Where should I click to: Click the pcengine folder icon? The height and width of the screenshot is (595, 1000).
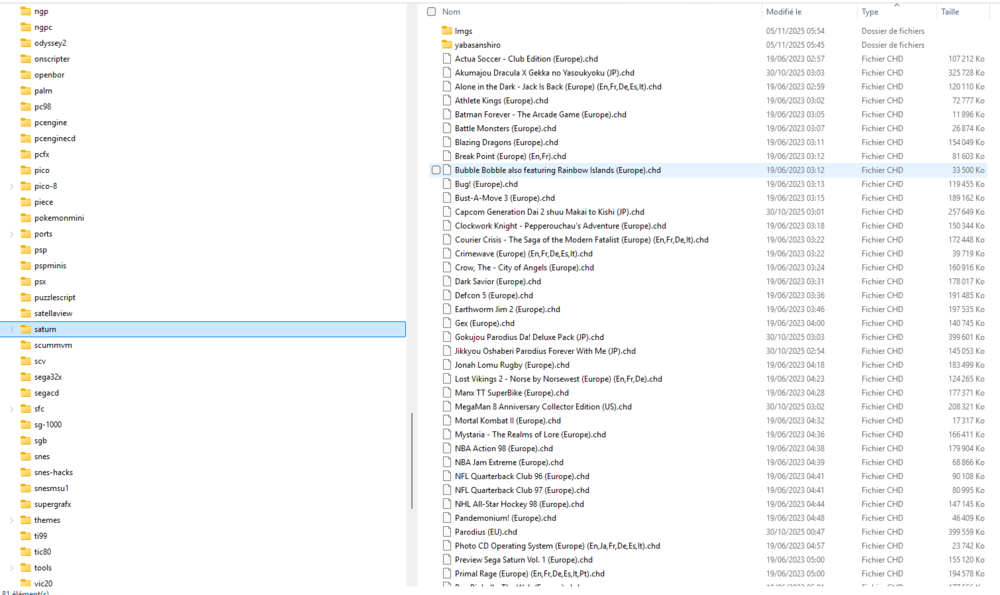point(26,122)
